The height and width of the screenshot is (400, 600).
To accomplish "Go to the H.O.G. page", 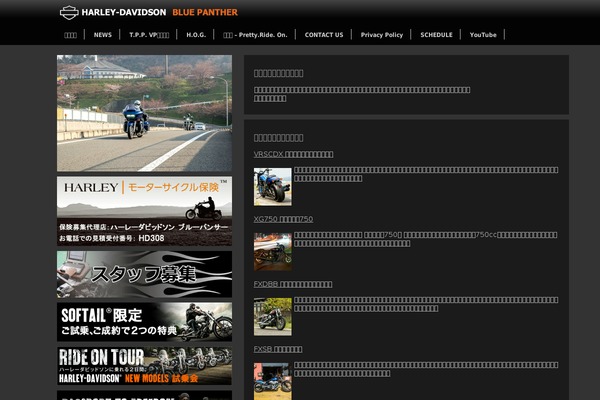I will 196,35.
